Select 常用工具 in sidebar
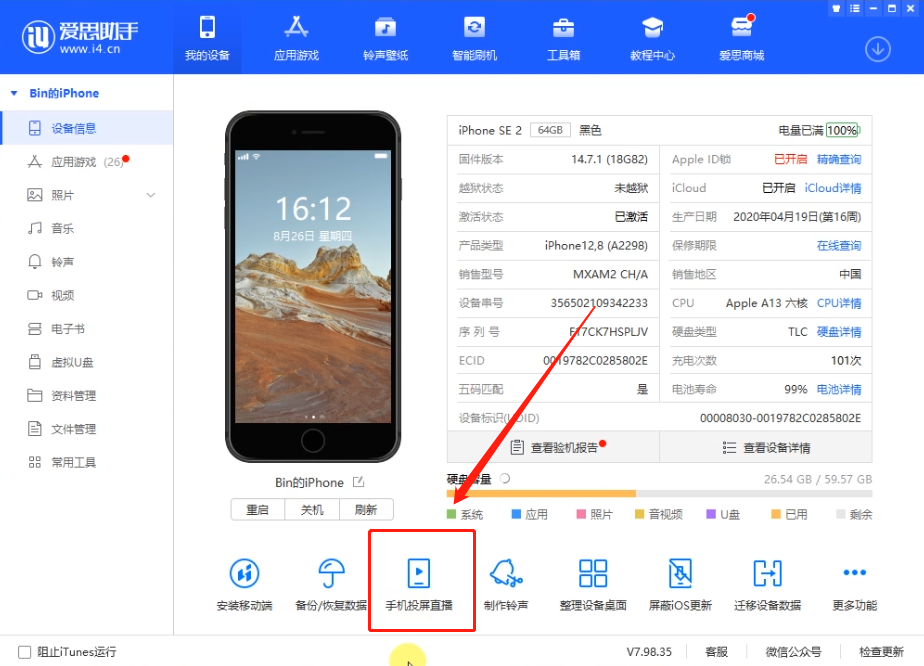924x666 pixels. point(87,462)
